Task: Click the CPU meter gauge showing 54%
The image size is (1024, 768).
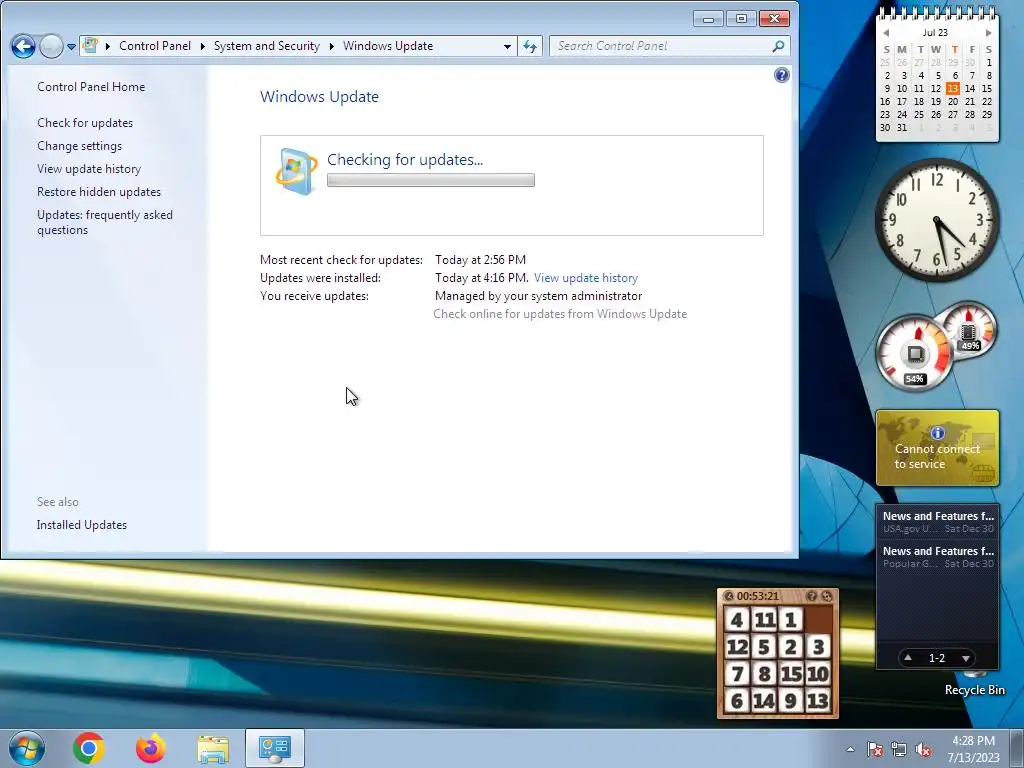Action: pyautogui.click(x=914, y=354)
